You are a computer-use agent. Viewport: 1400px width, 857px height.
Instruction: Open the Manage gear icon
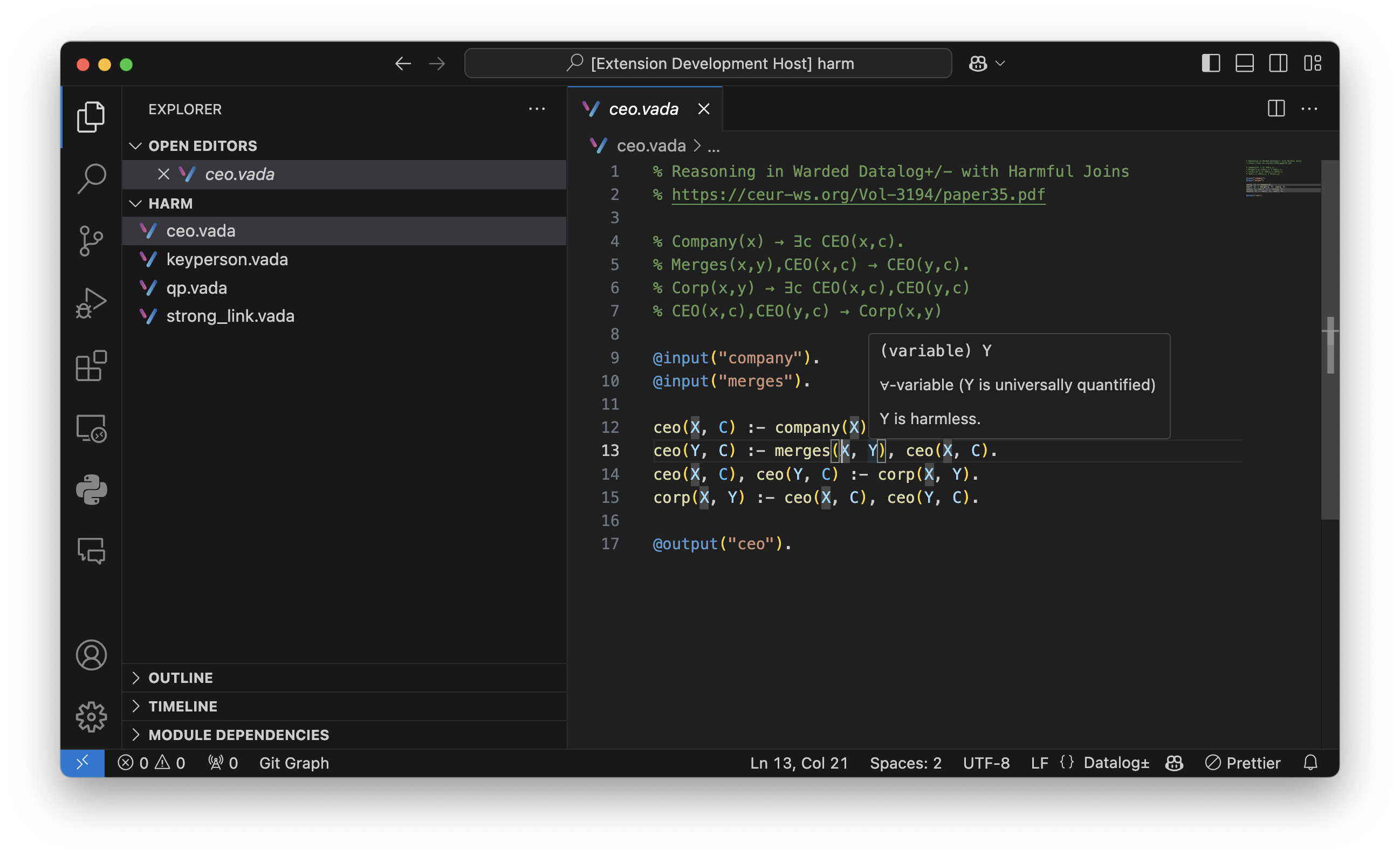point(91,717)
